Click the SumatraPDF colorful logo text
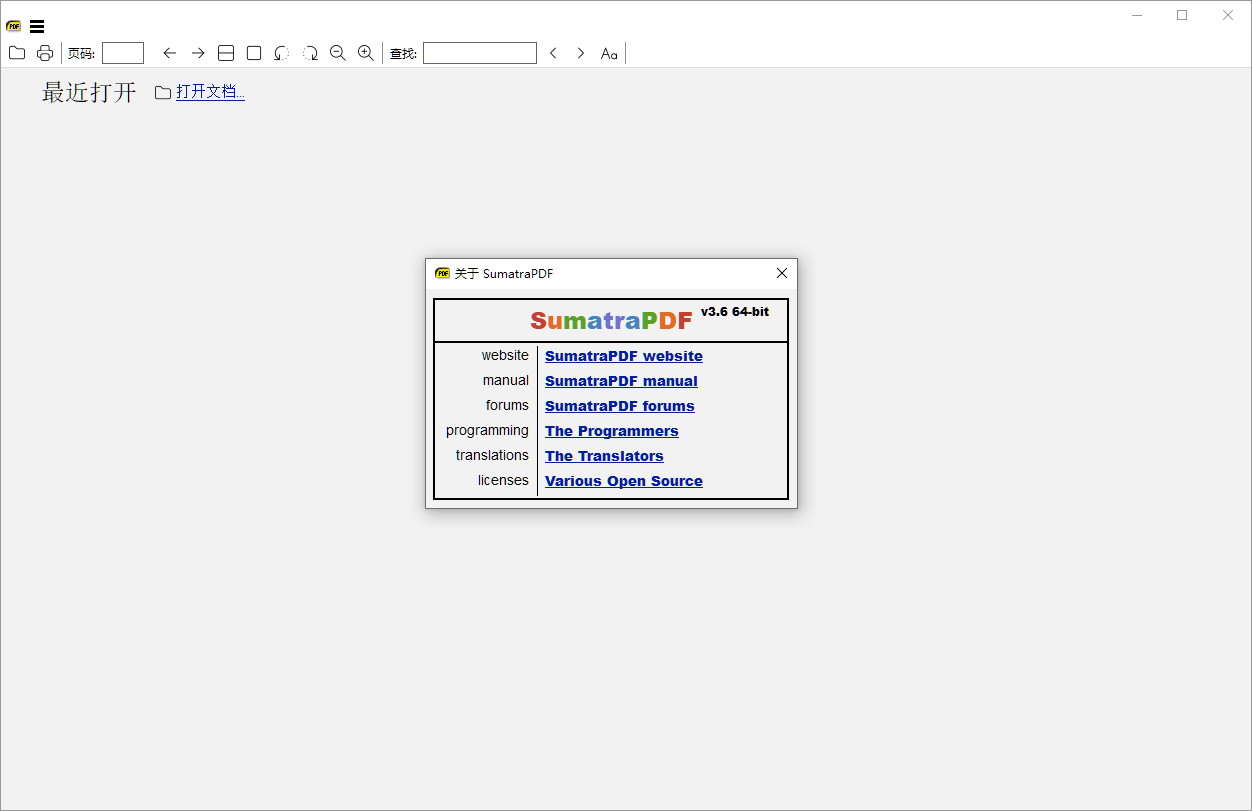1252x811 pixels. pos(611,321)
